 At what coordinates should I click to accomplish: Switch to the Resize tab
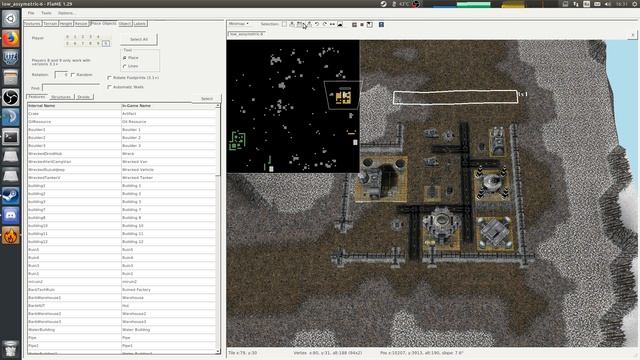81,24
